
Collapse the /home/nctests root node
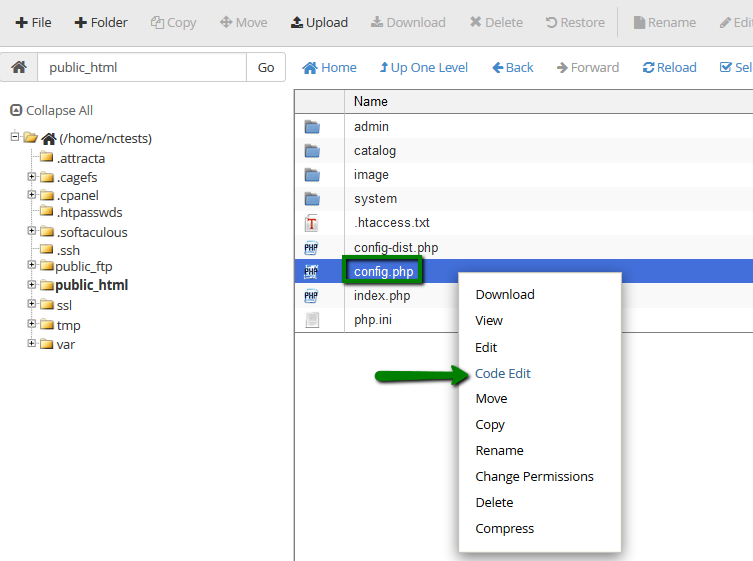tap(15, 137)
